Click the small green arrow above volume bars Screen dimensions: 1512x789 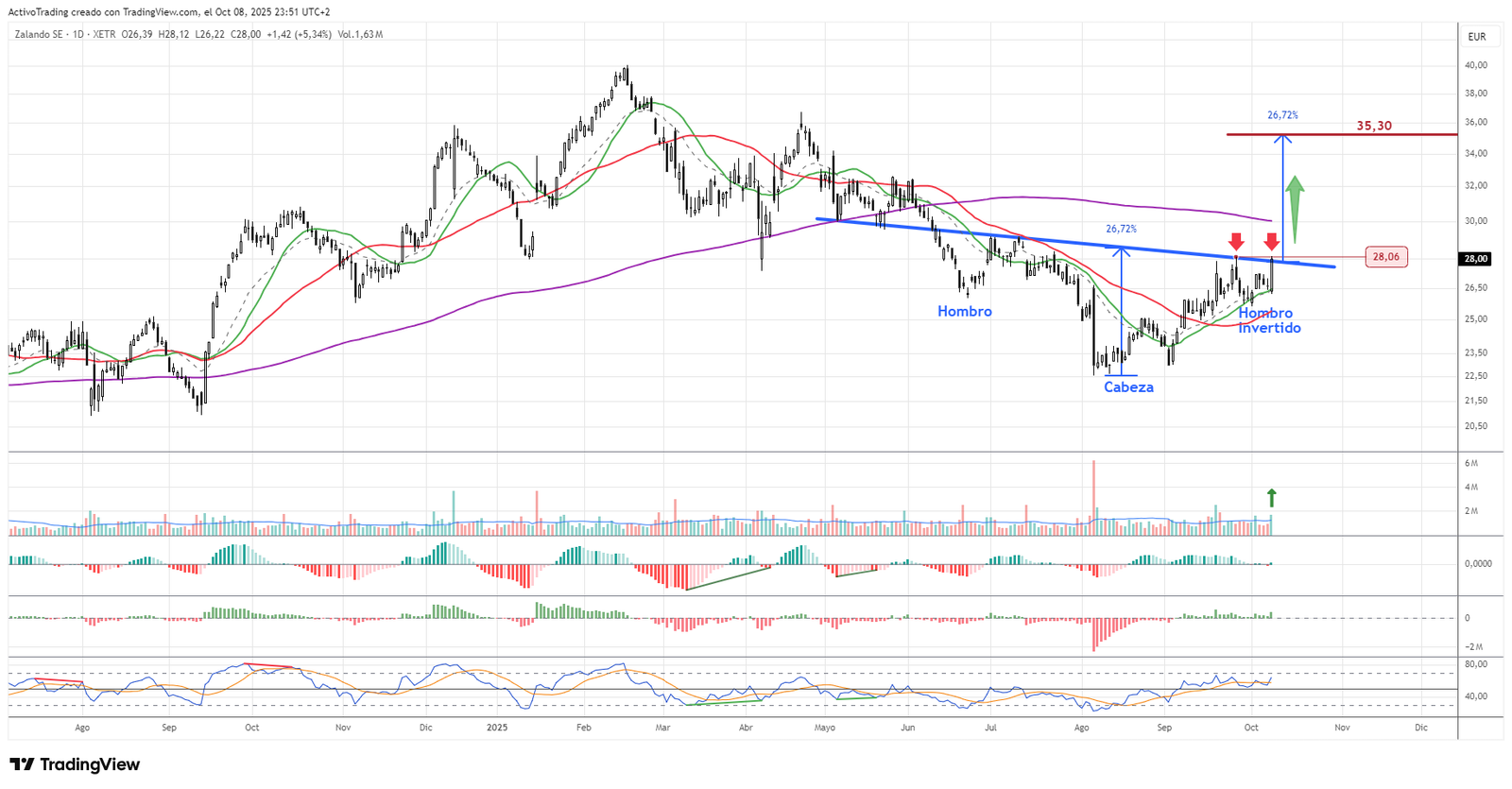1271,497
